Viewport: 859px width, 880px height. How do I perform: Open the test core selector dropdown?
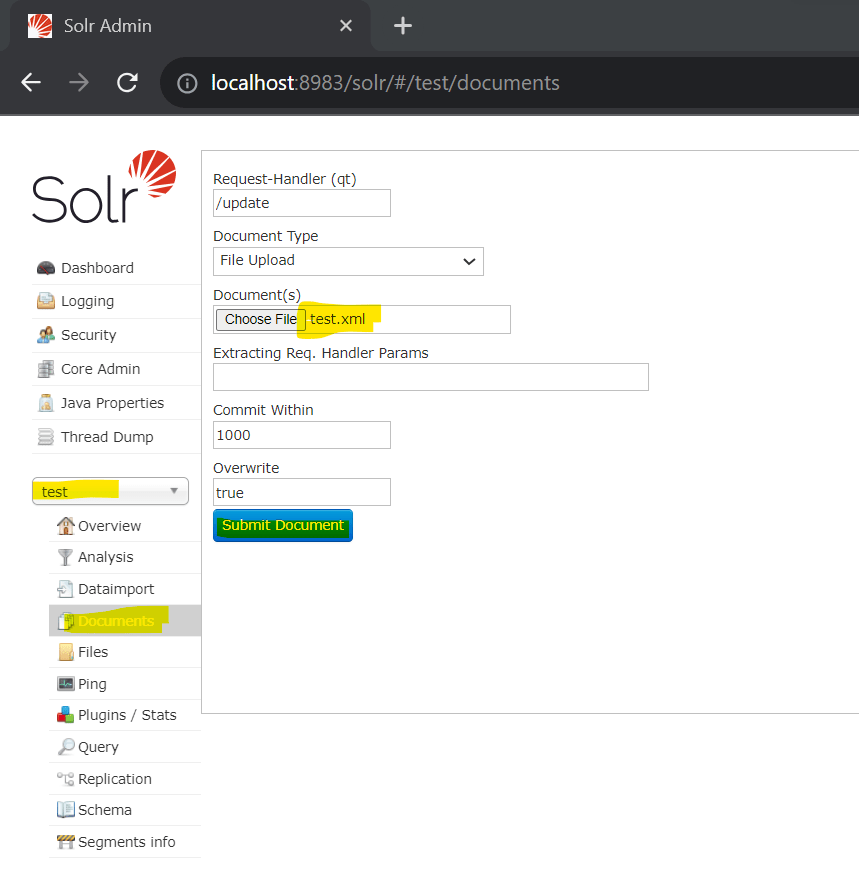[111, 491]
